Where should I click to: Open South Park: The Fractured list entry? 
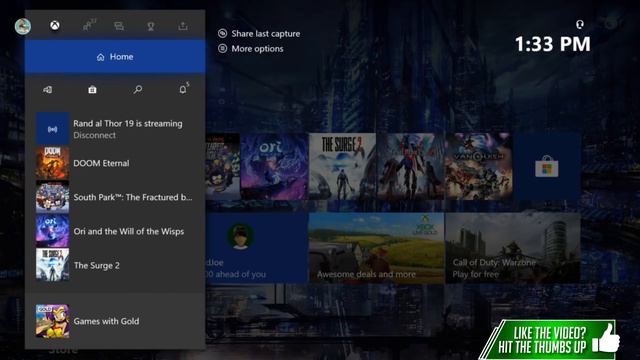tap(115, 197)
